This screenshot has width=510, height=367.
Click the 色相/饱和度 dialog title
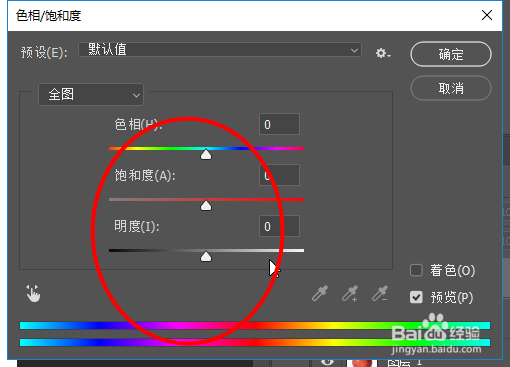(x=49, y=16)
